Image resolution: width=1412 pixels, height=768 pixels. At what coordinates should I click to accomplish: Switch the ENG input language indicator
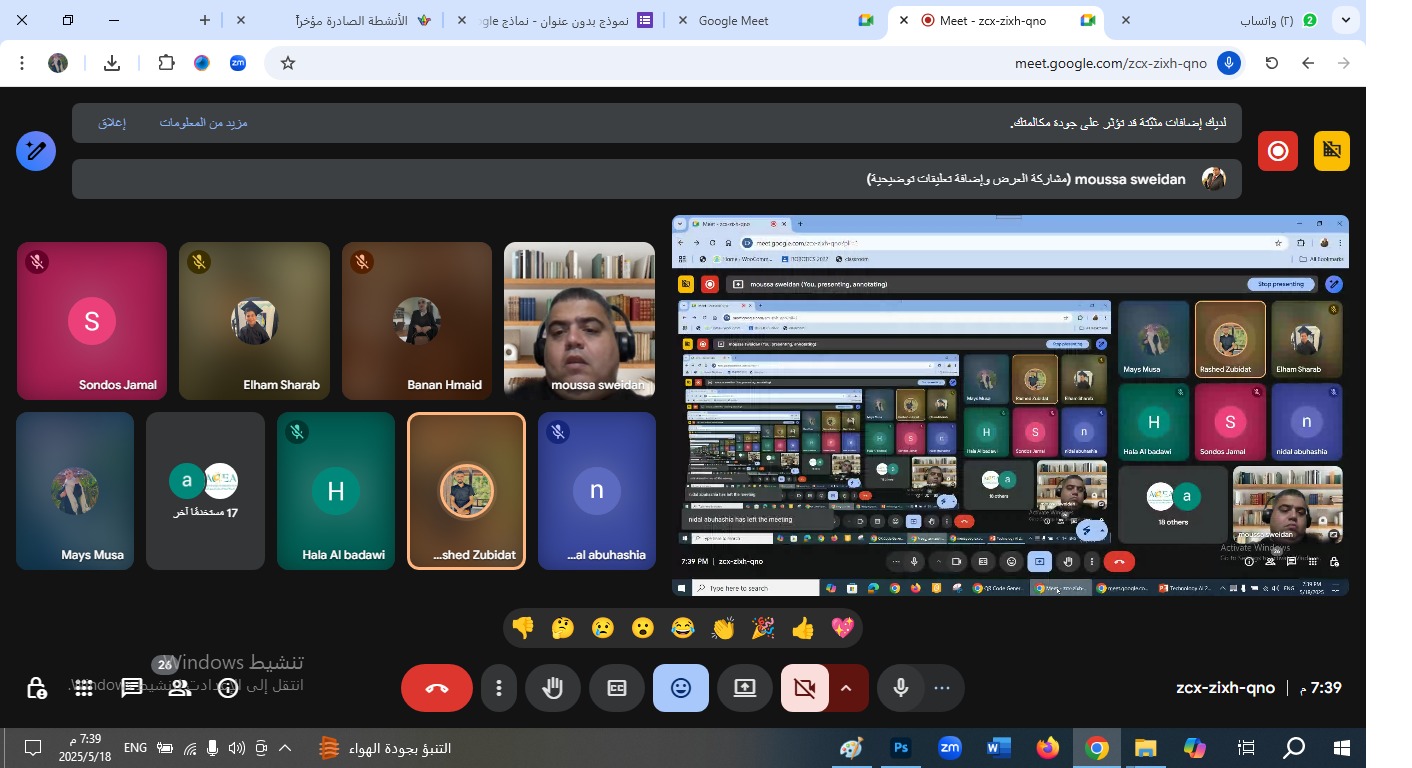[x=135, y=748]
